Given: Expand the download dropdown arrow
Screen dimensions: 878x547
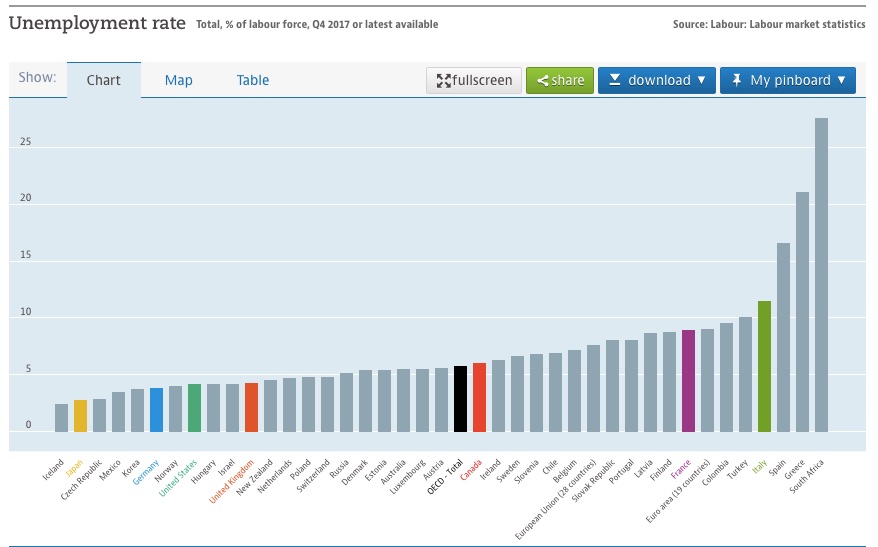Looking at the screenshot, I should 701,80.
